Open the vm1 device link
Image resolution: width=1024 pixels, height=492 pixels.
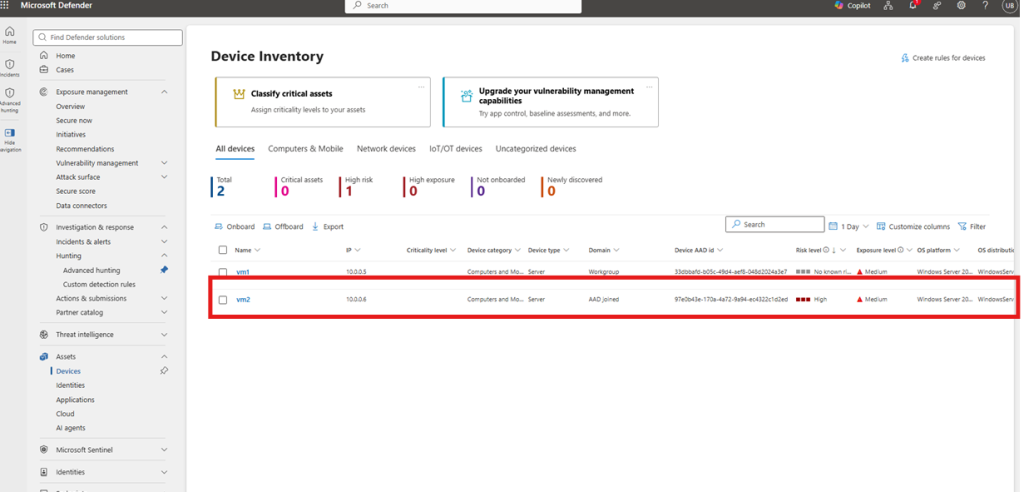243,272
